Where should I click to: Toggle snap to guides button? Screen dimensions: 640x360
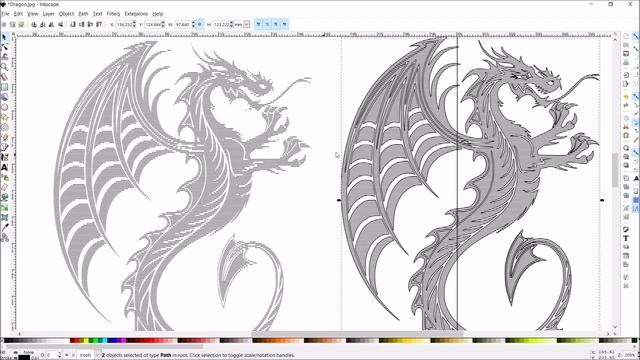pyautogui.click(x=636, y=209)
